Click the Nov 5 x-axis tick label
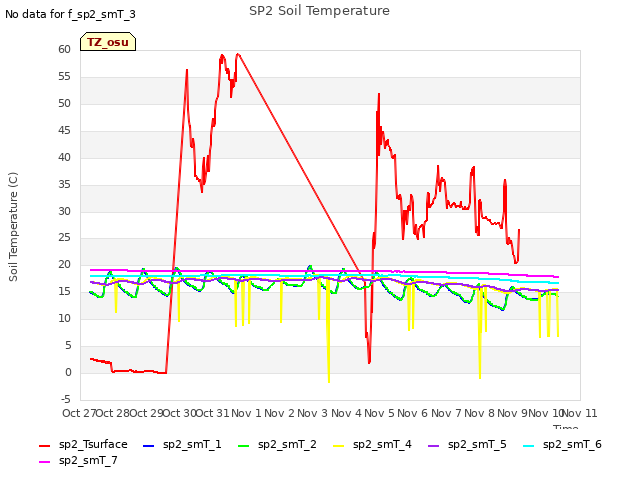This screenshot has height=480, width=640. tap(379, 413)
